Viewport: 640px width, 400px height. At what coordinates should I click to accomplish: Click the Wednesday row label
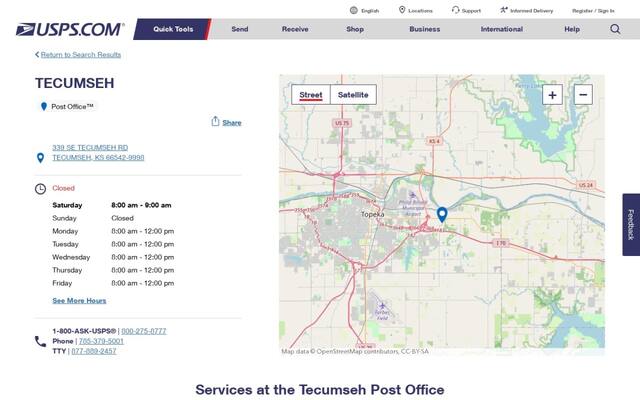click(x=71, y=257)
